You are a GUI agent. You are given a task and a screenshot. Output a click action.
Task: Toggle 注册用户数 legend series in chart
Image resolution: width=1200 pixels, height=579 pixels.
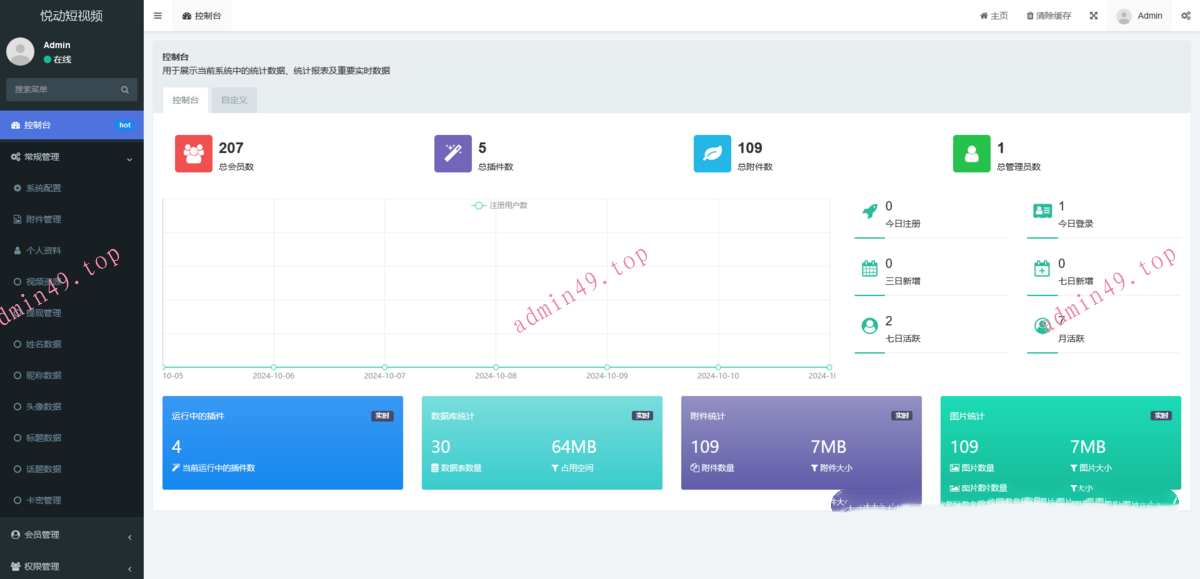pos(500,205)
